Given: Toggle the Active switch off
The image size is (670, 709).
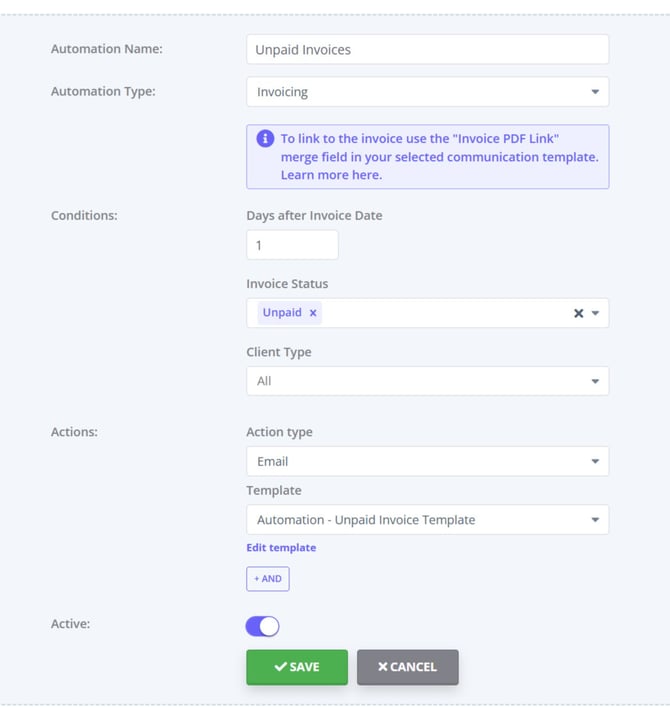Looking at the screenshot, I should coord(262,626).
